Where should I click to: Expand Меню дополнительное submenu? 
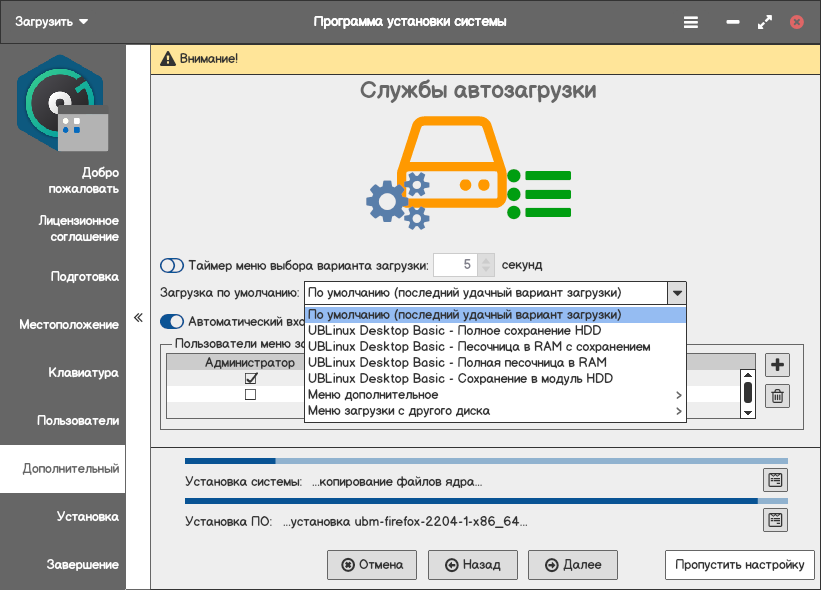(x=495, y=395)
